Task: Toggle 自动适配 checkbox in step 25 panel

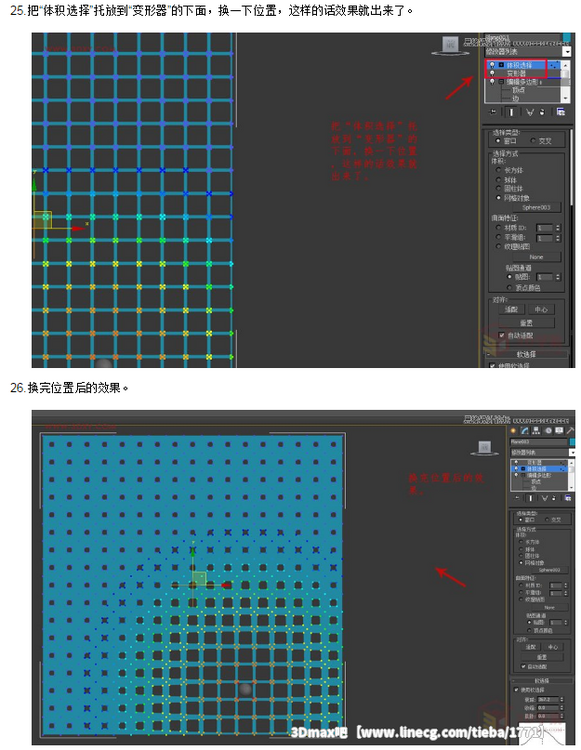Action: pyautogui.click(x=501, y=335)
